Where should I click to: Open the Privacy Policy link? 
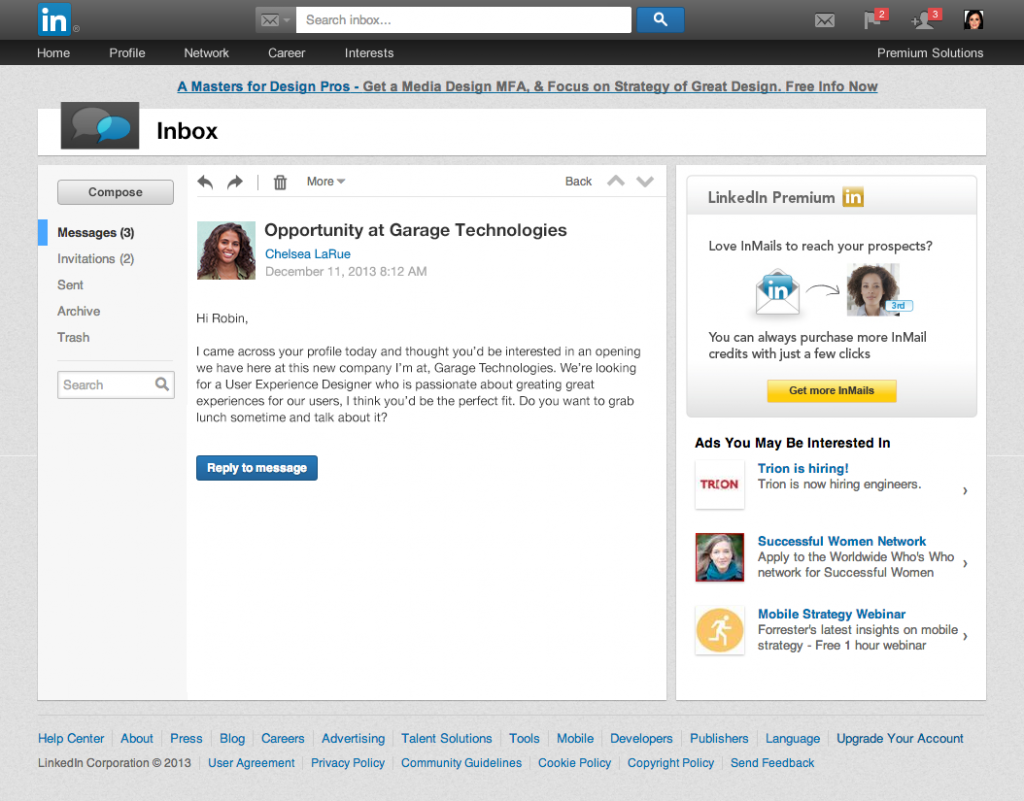347,762
